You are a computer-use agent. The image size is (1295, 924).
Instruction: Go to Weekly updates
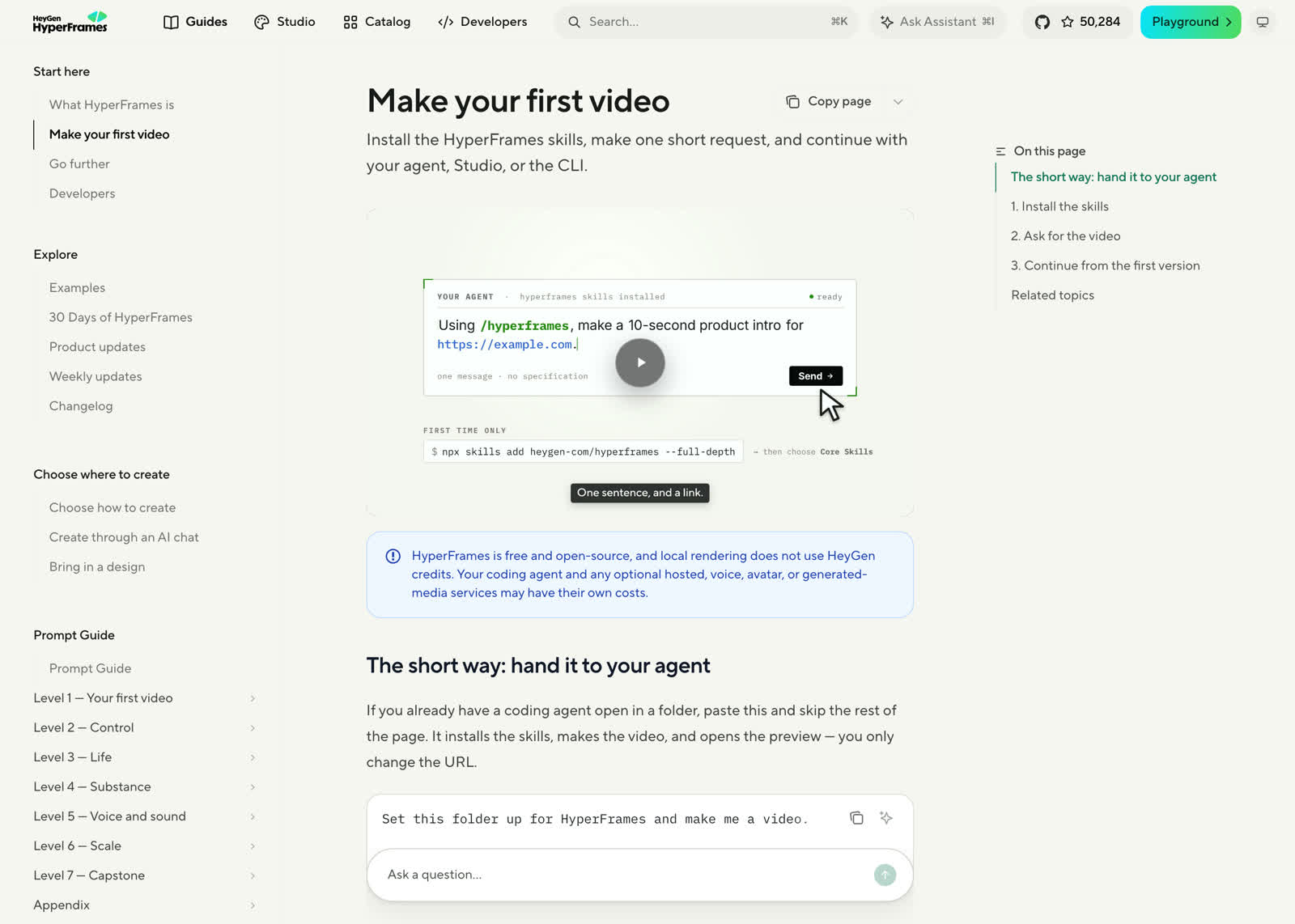[96, 376]
